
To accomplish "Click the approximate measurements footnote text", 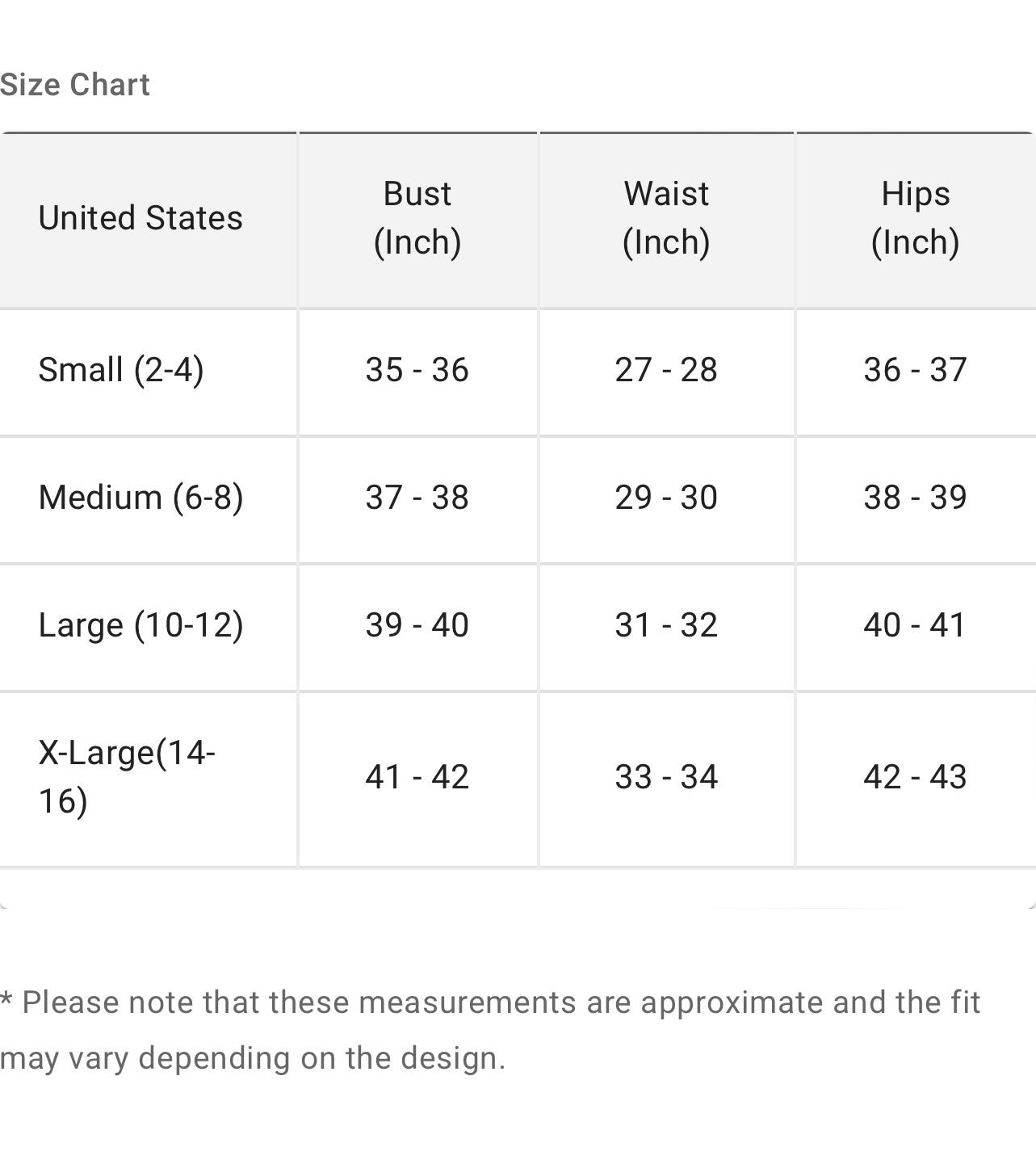I will (489, 1030).
